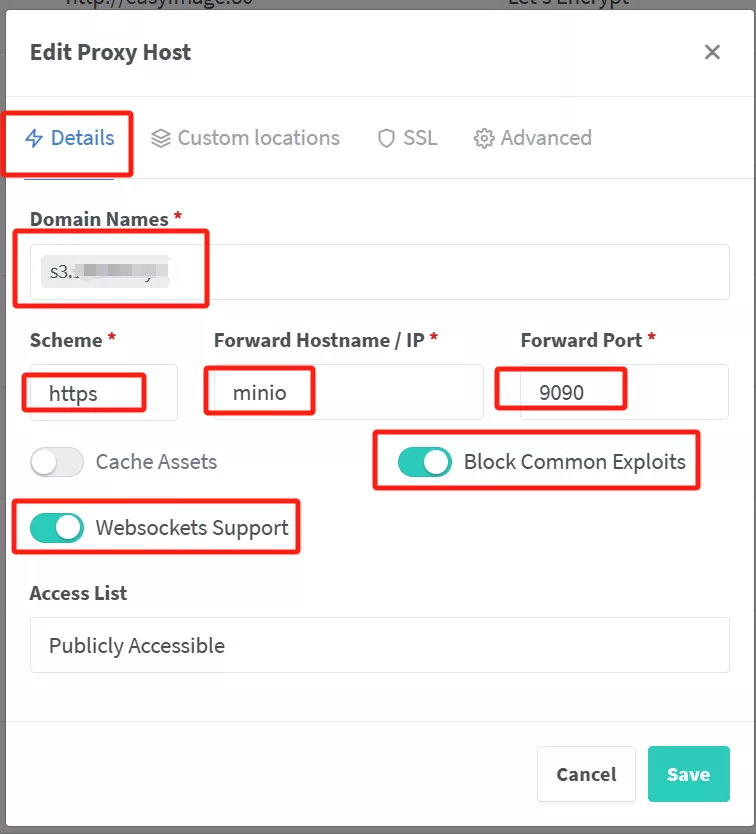Save the proxy host settings
Viewport: 756px width, 834px height.
tap(688, 774)
